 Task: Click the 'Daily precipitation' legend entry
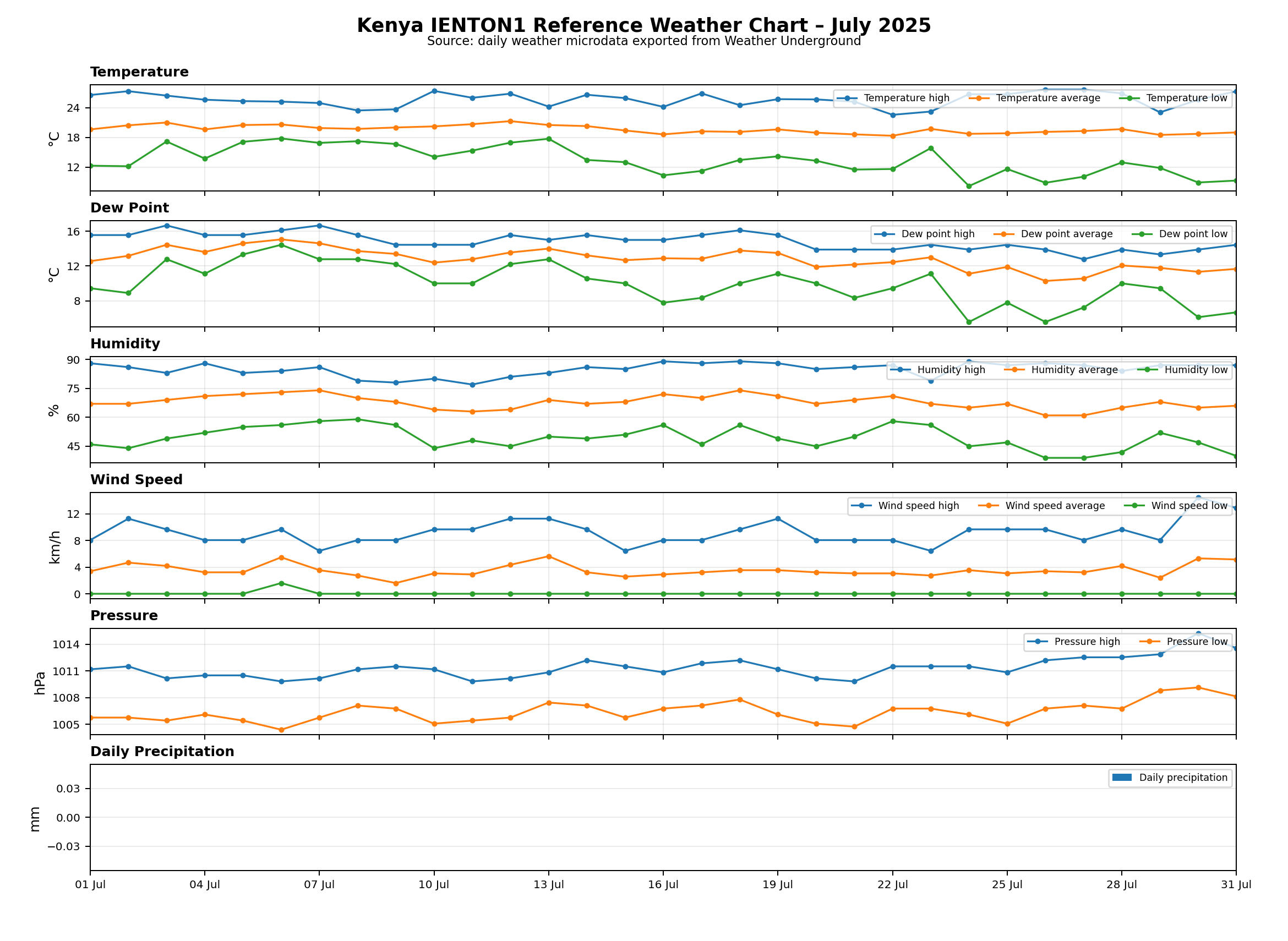(x=1170, y=778)
